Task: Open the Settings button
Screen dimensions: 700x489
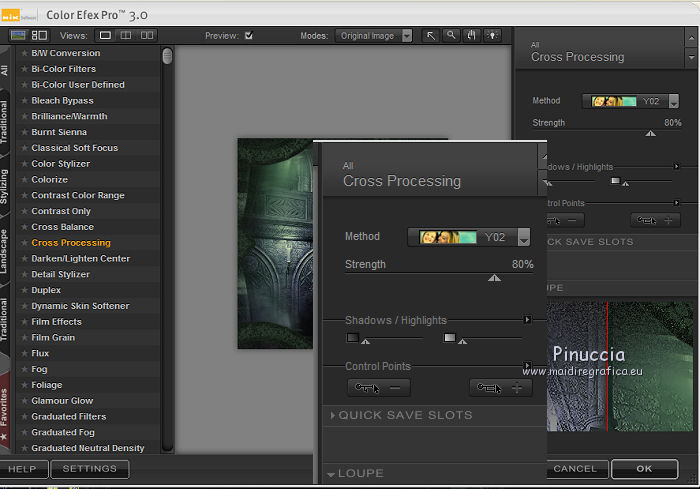Action: 90,469
